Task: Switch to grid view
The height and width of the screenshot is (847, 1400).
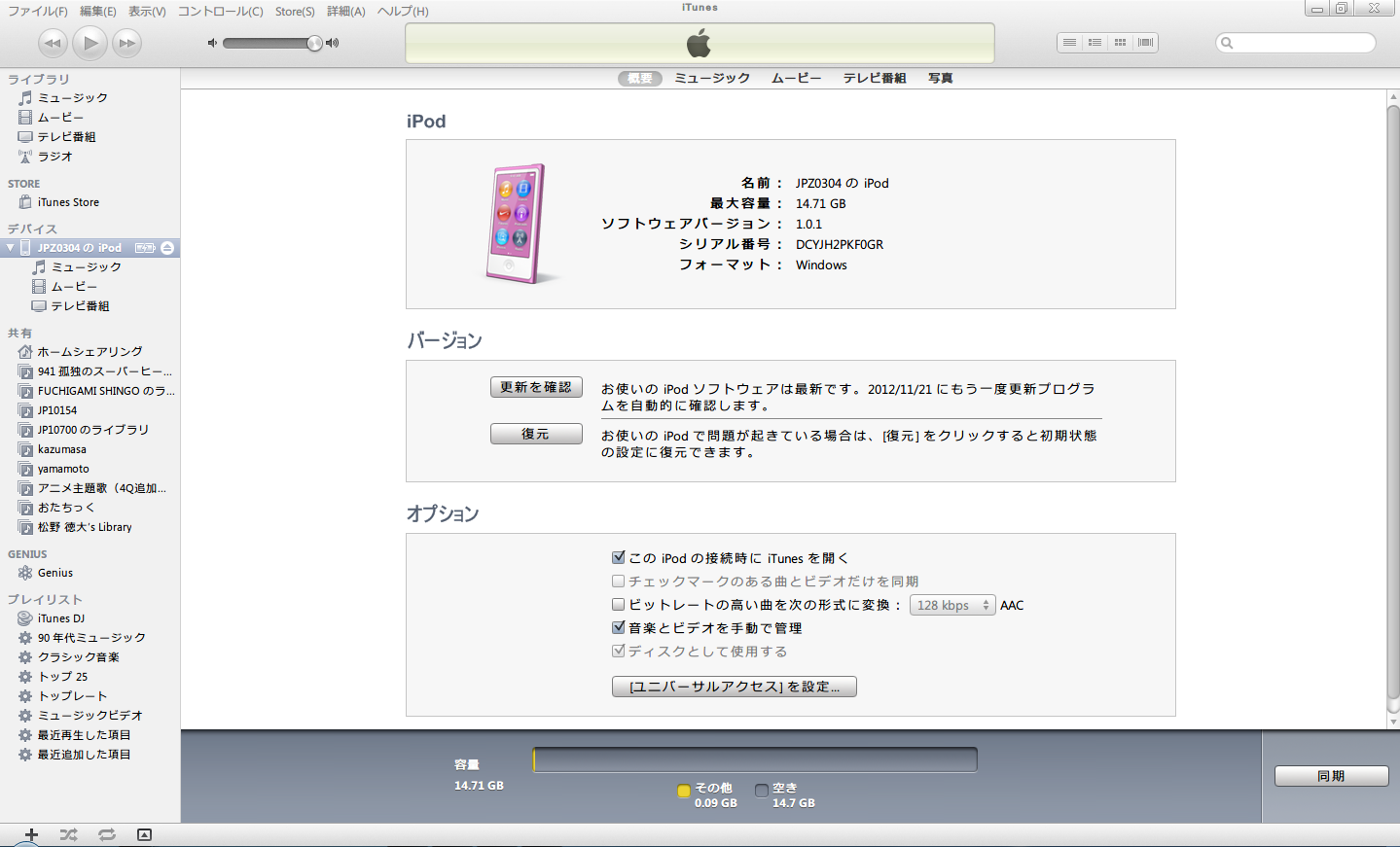Action: (1120, 43)
